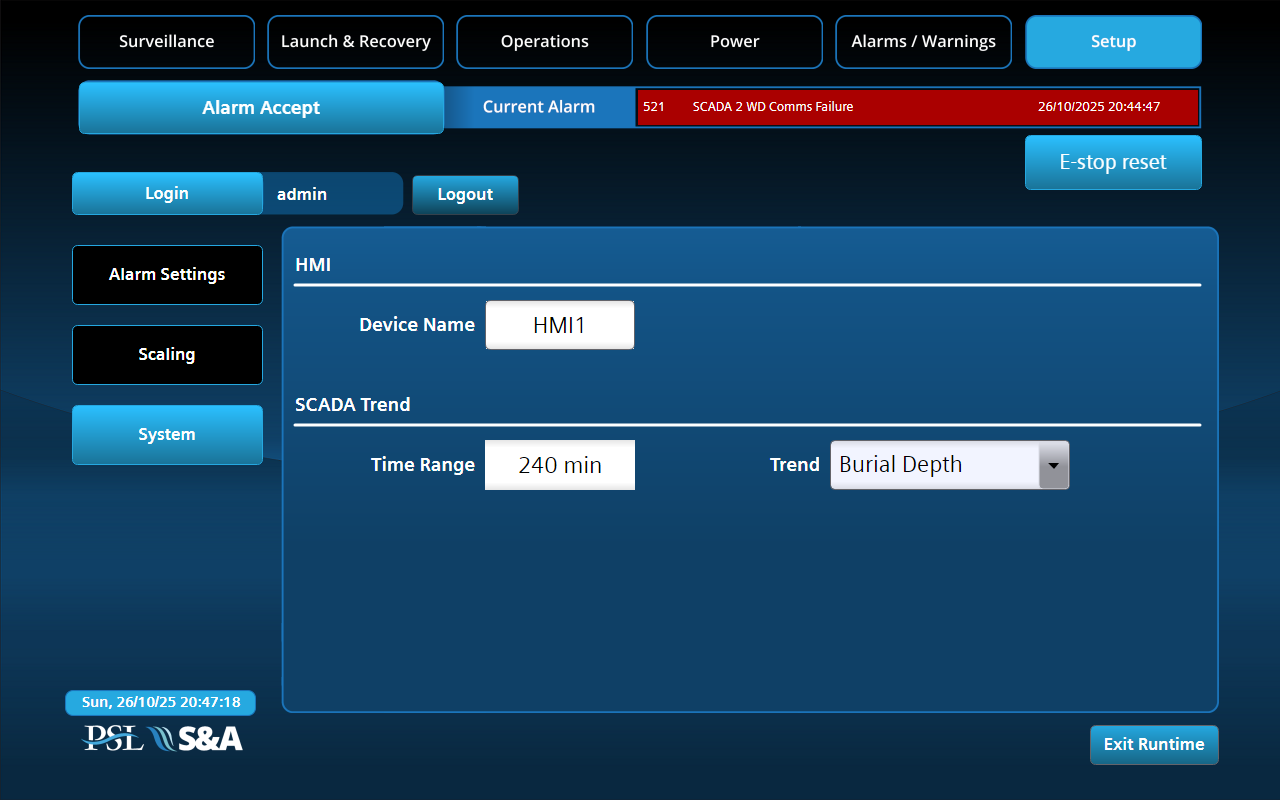Click the E-stop reset button
The height and width of the screenshot is (800, 1280).
pyautogui.click(x=1113, y=162)
